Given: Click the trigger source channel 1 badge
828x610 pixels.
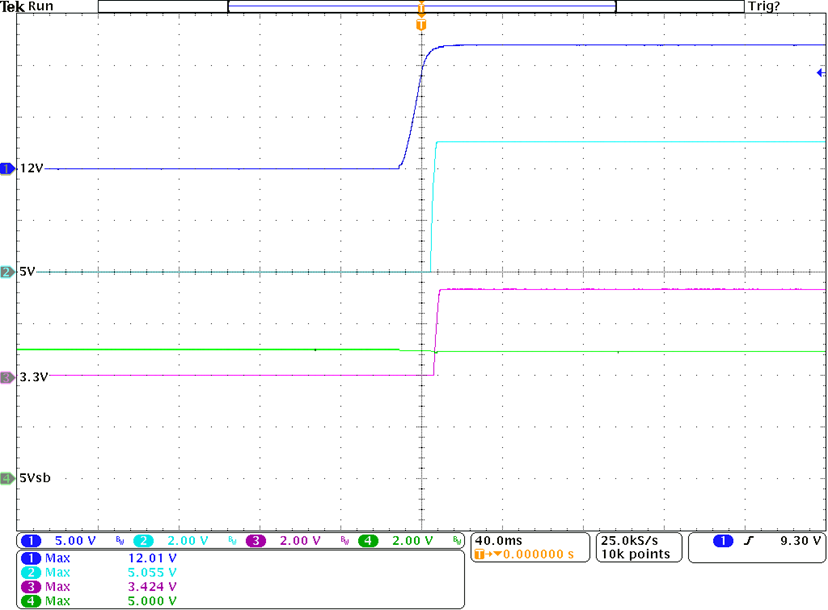Looking at the screenshot, I should click(723, 541).
